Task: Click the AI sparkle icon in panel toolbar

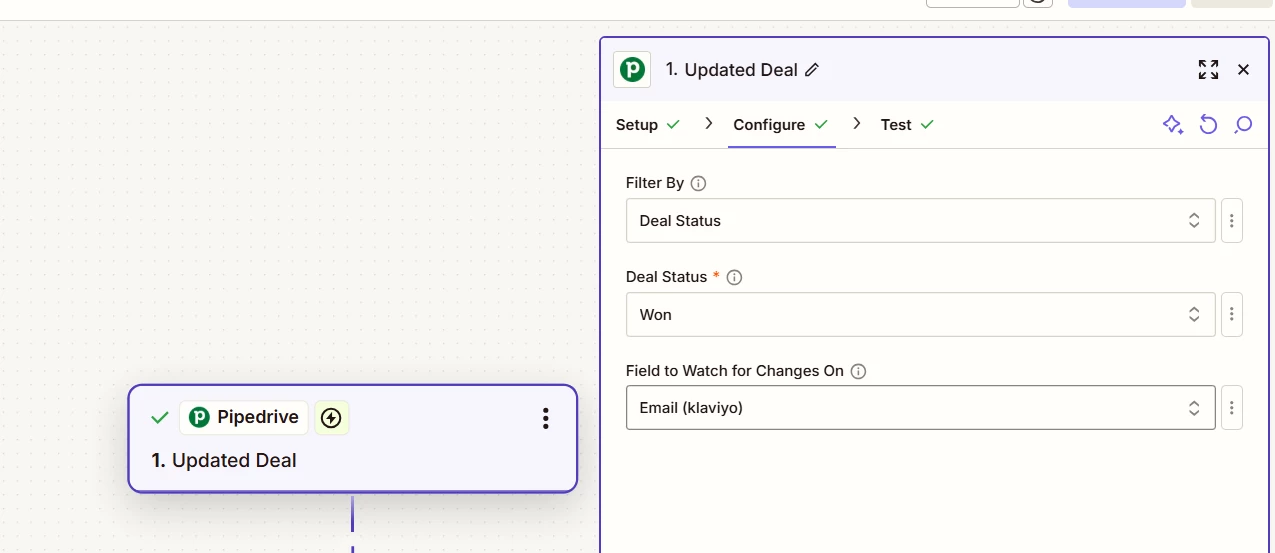Action: pos(1172,125)
